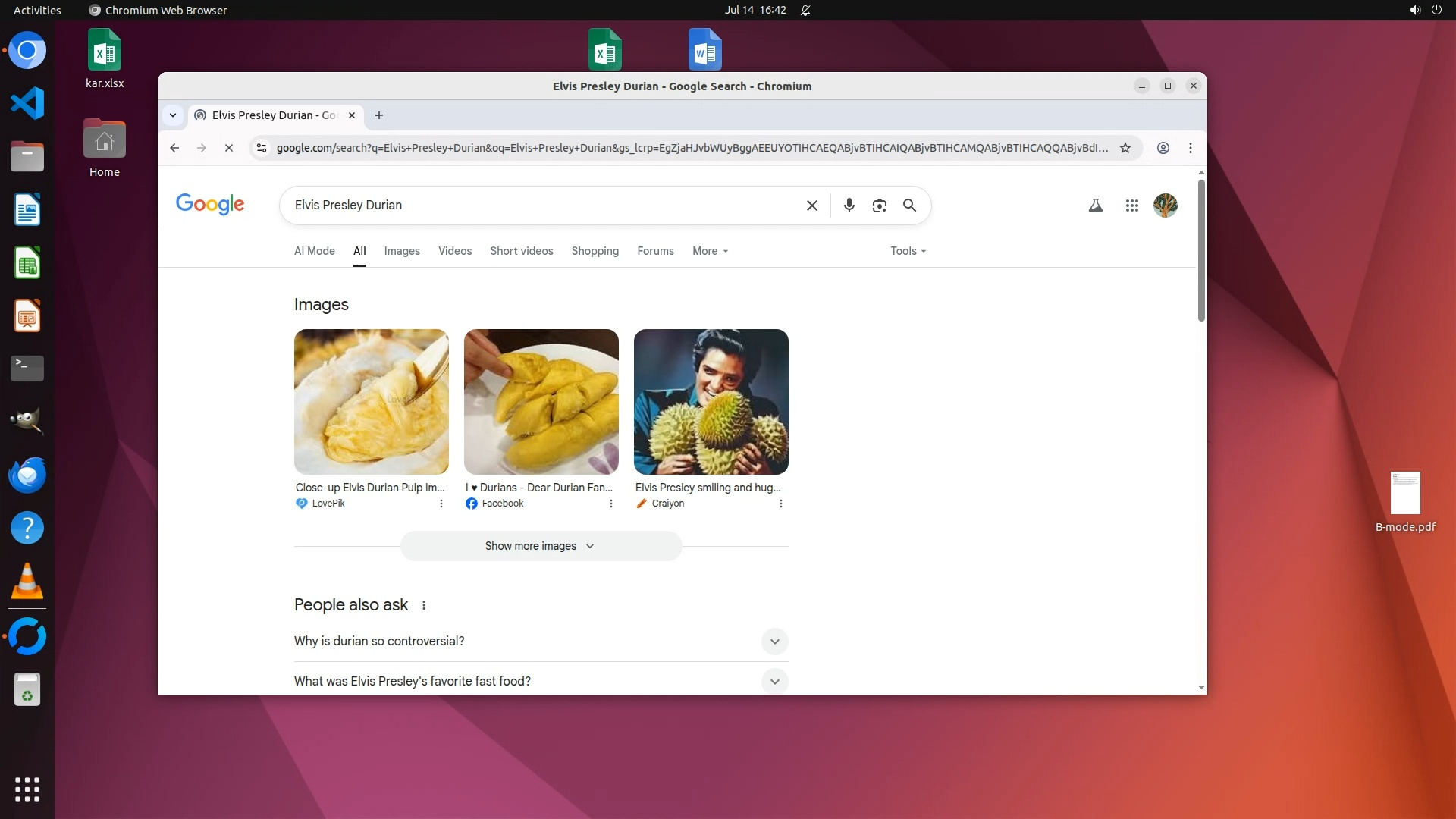Click the page vertical scrollbar

[x=1201, y=250]
